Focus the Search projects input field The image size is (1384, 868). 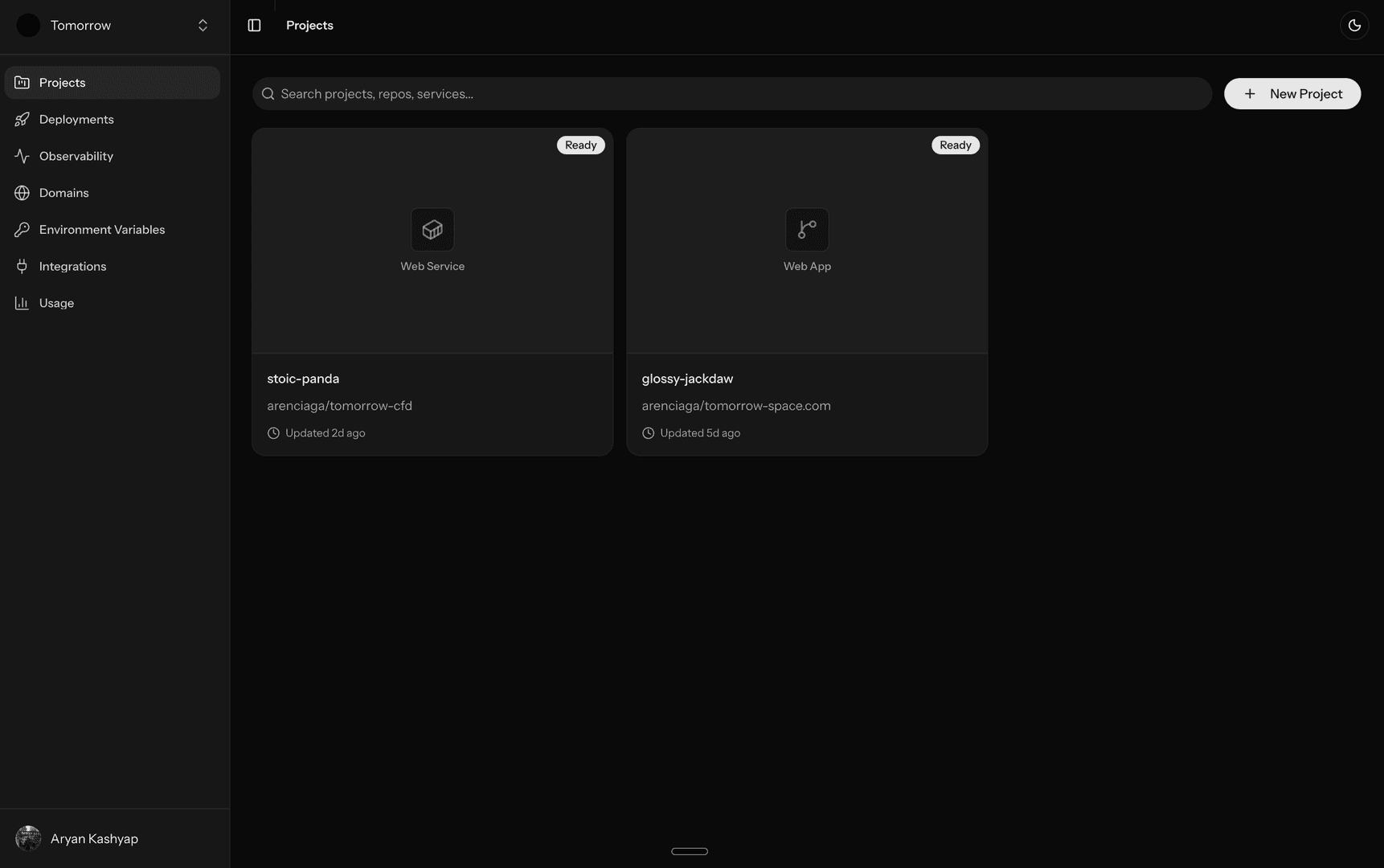[x=732, y=94]
